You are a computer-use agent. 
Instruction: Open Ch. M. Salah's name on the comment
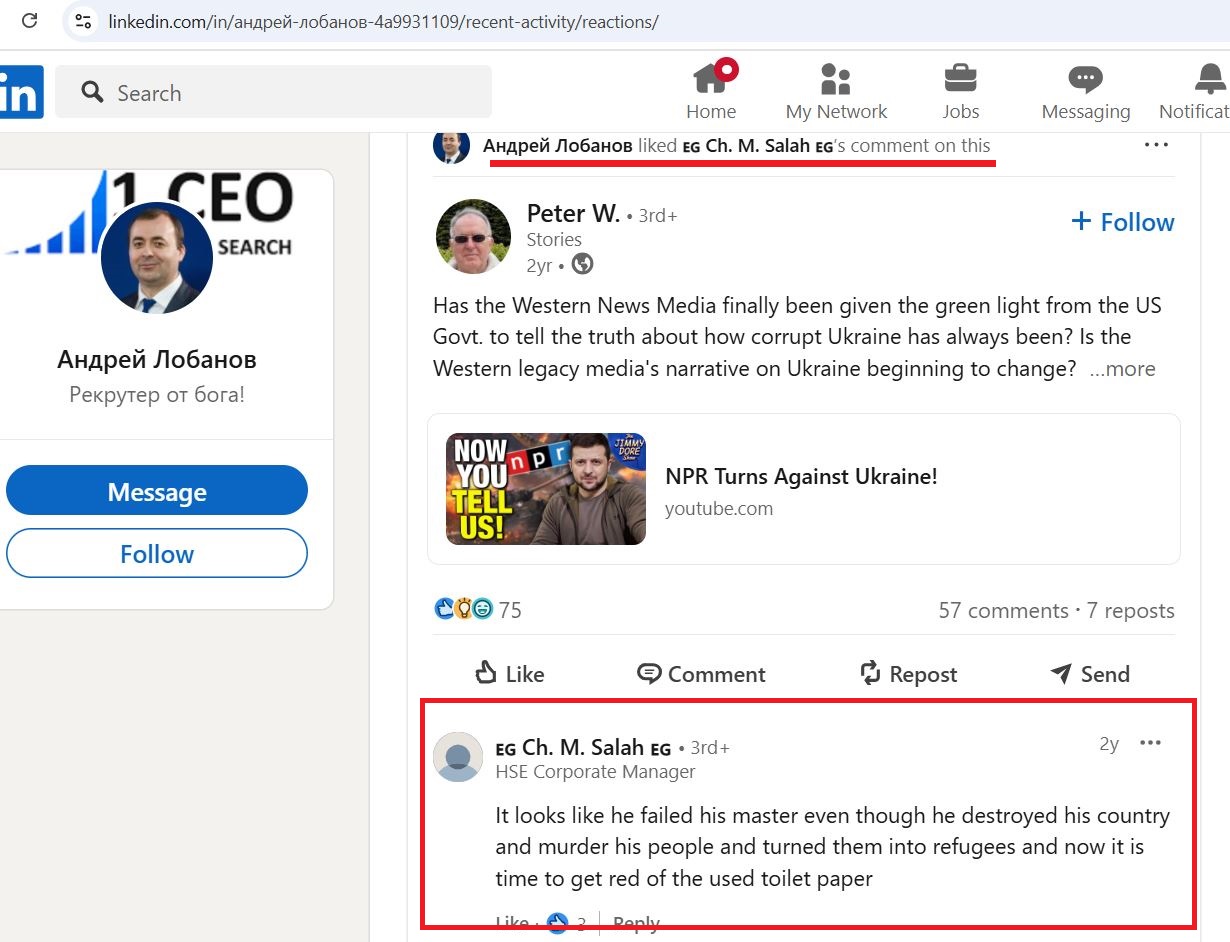tap(584, 748)
